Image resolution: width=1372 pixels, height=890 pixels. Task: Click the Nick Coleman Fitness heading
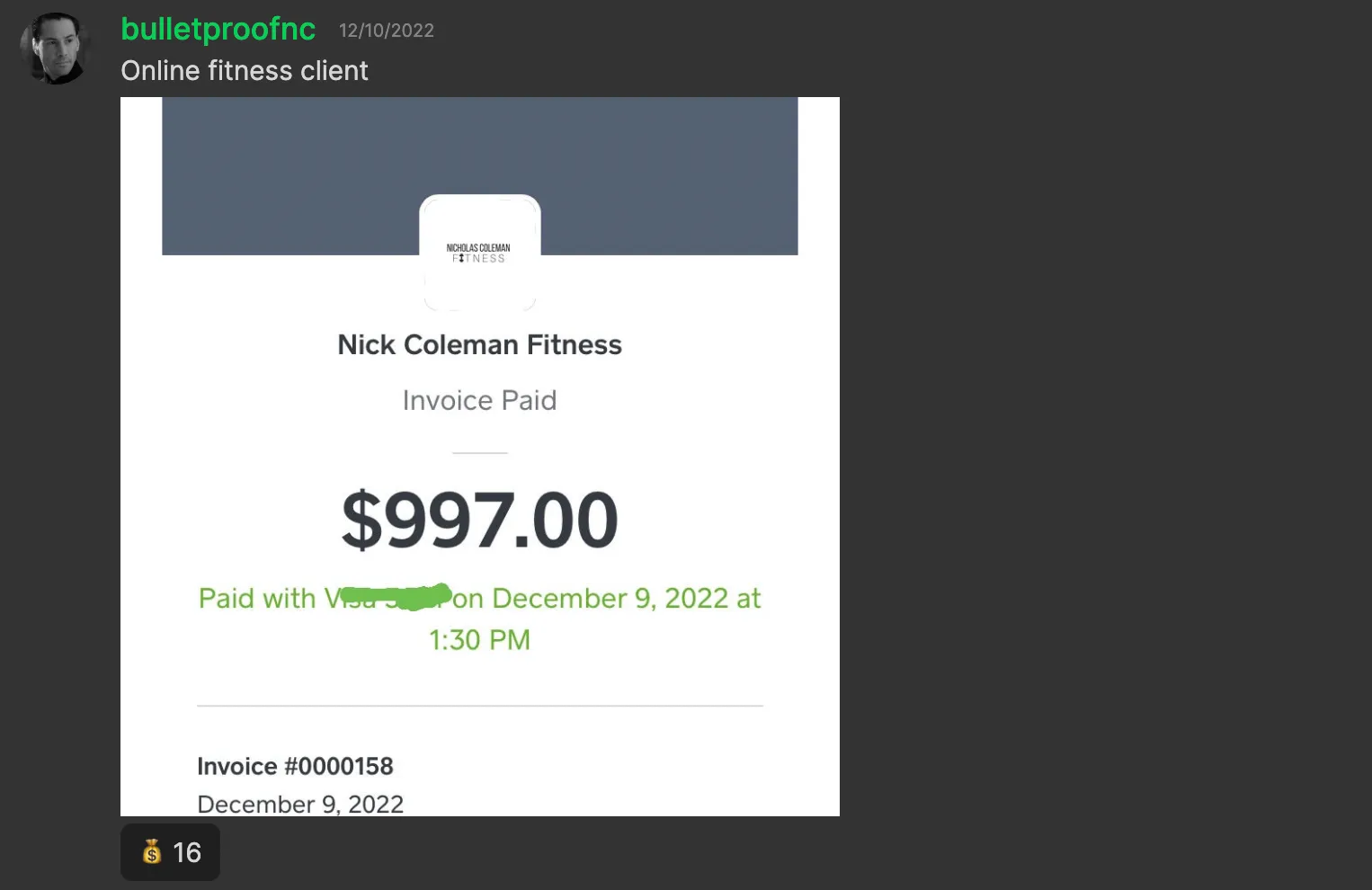click(x=479, y=344)
